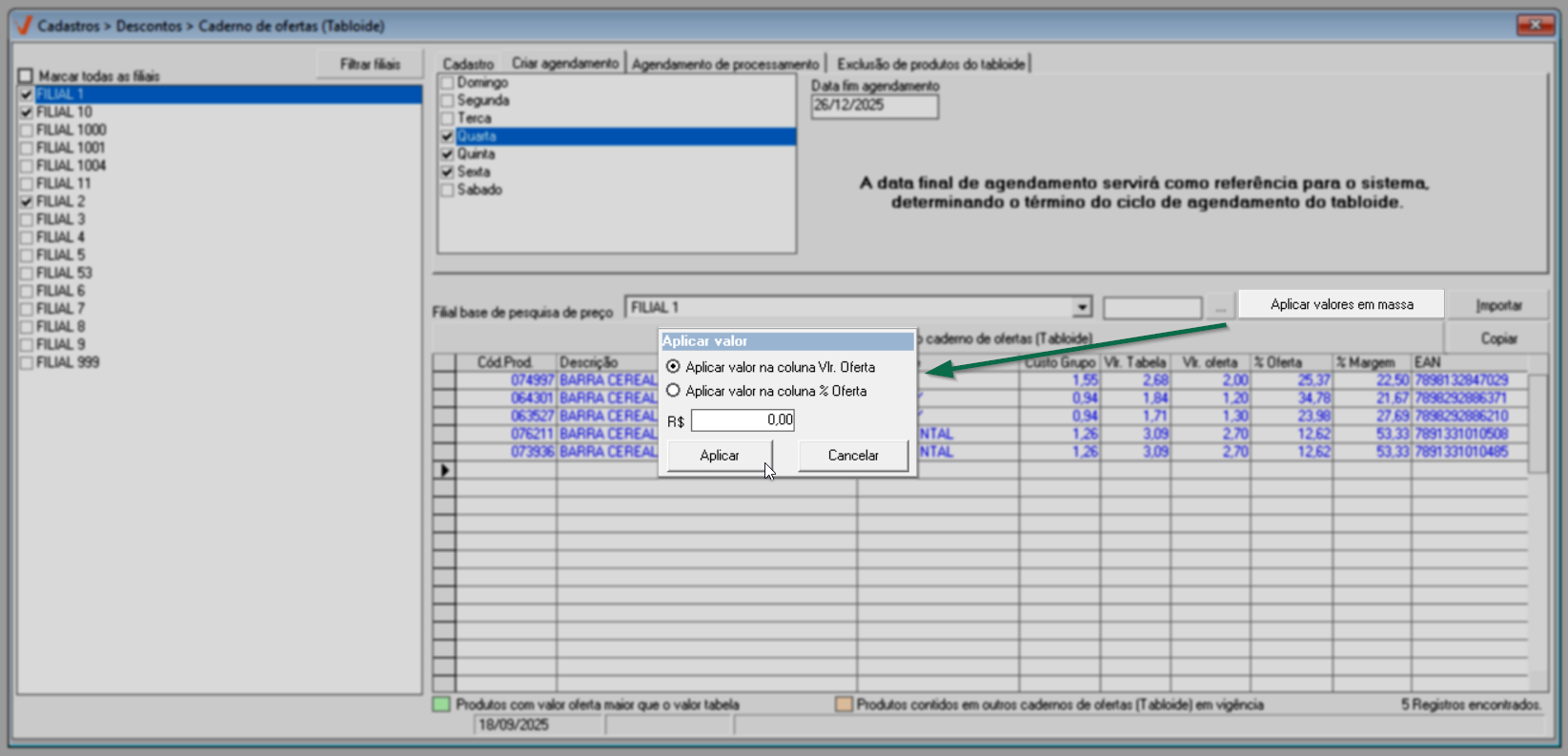
Task: Click the green legend color box
Action: [x=441, y=705]
